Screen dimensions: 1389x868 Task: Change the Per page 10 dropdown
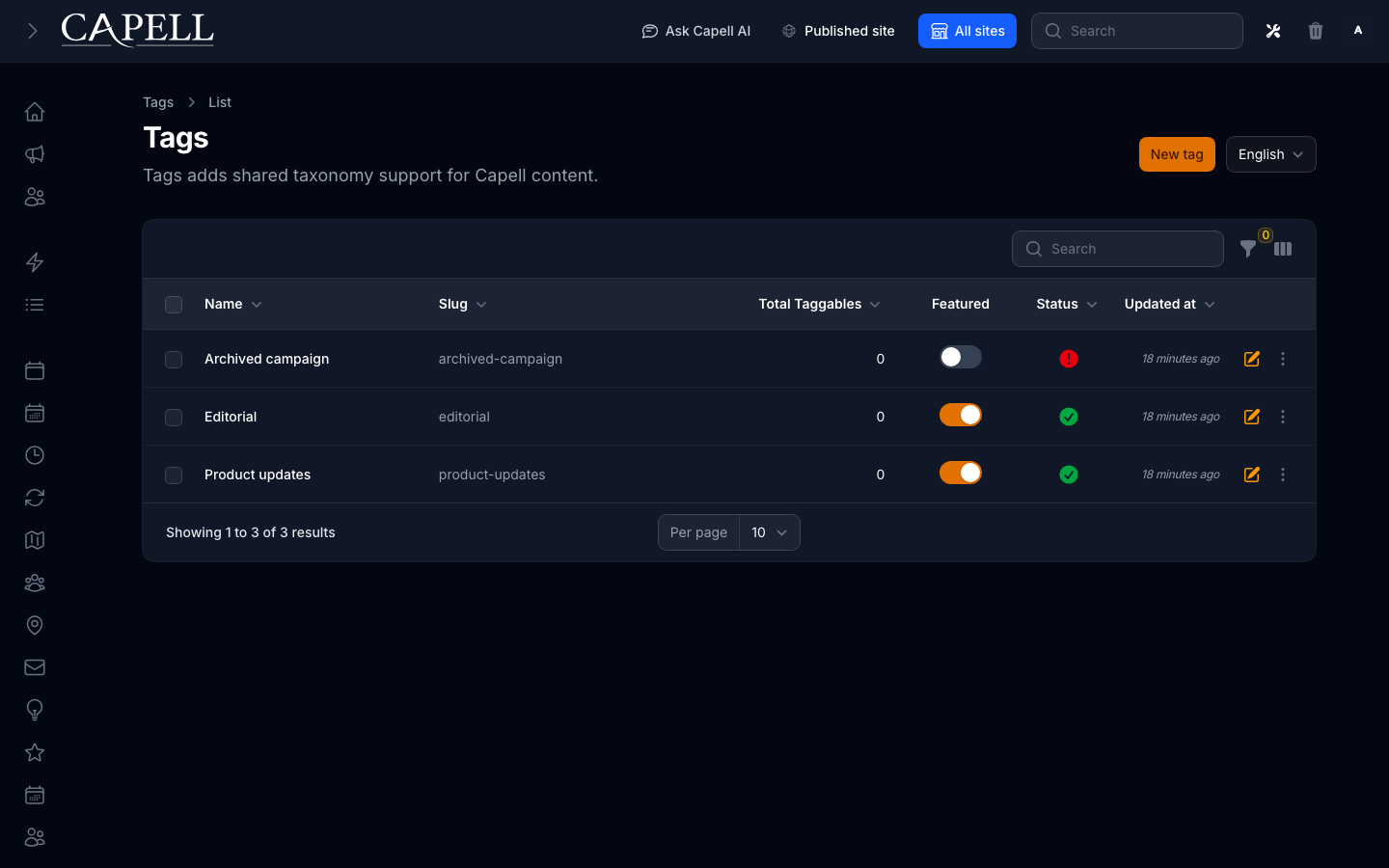click(x=770, y=532)
